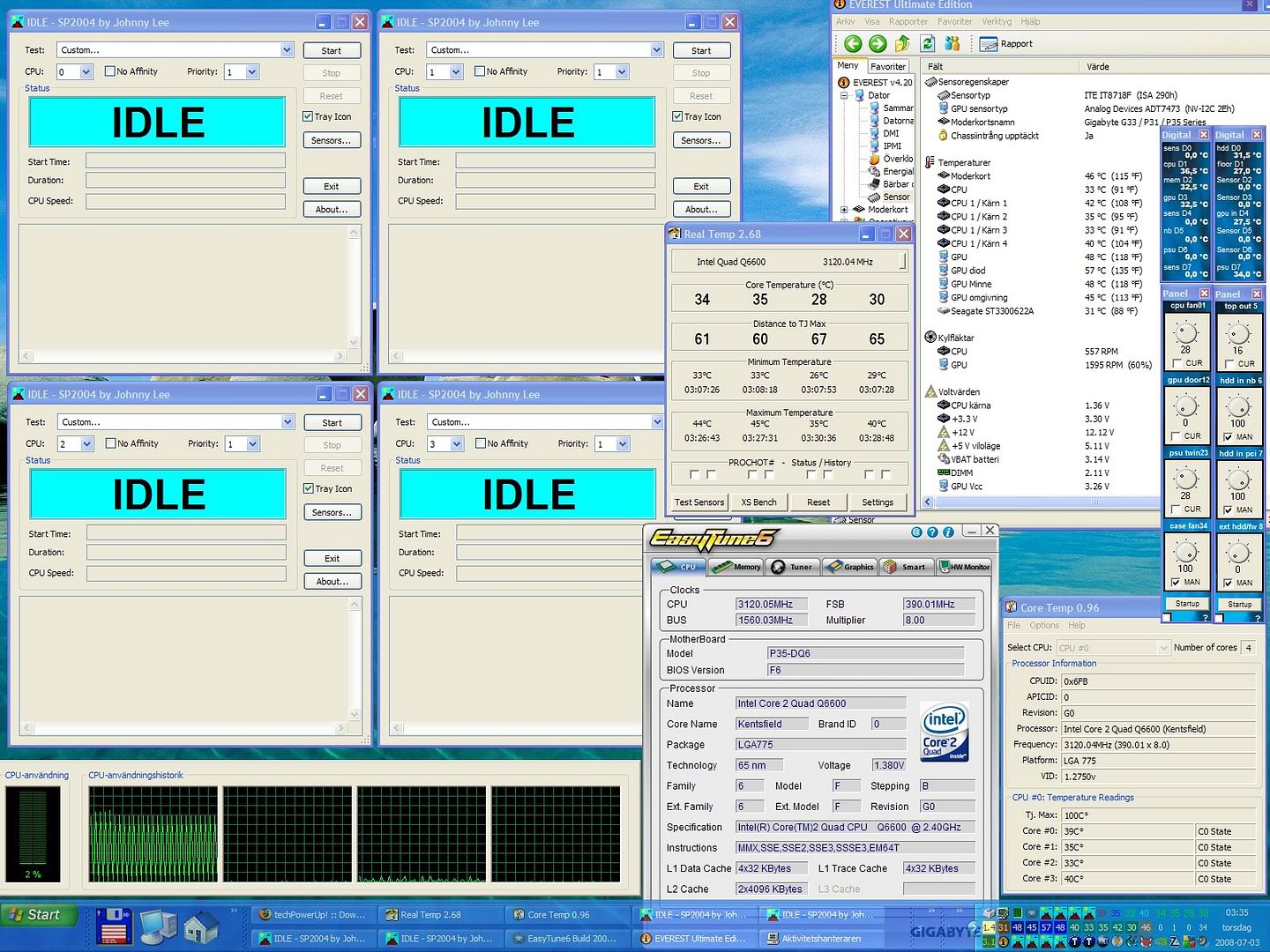Expand the Moderkort node in EVEREST tree

click(844, 210)
